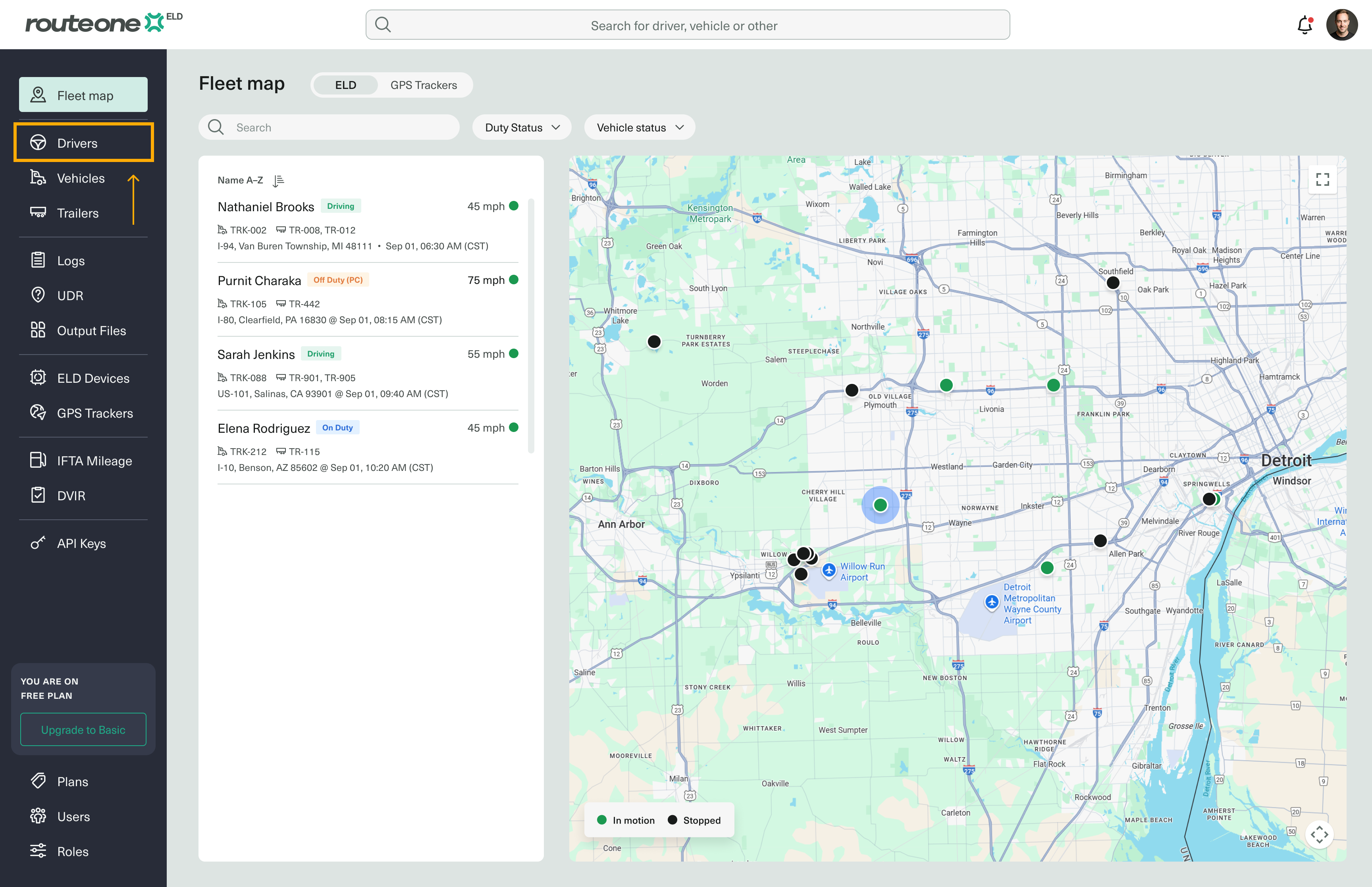
Task: Select the highlighted green vehicle marker near Cherry Hill Village
Action: (880, 505)
